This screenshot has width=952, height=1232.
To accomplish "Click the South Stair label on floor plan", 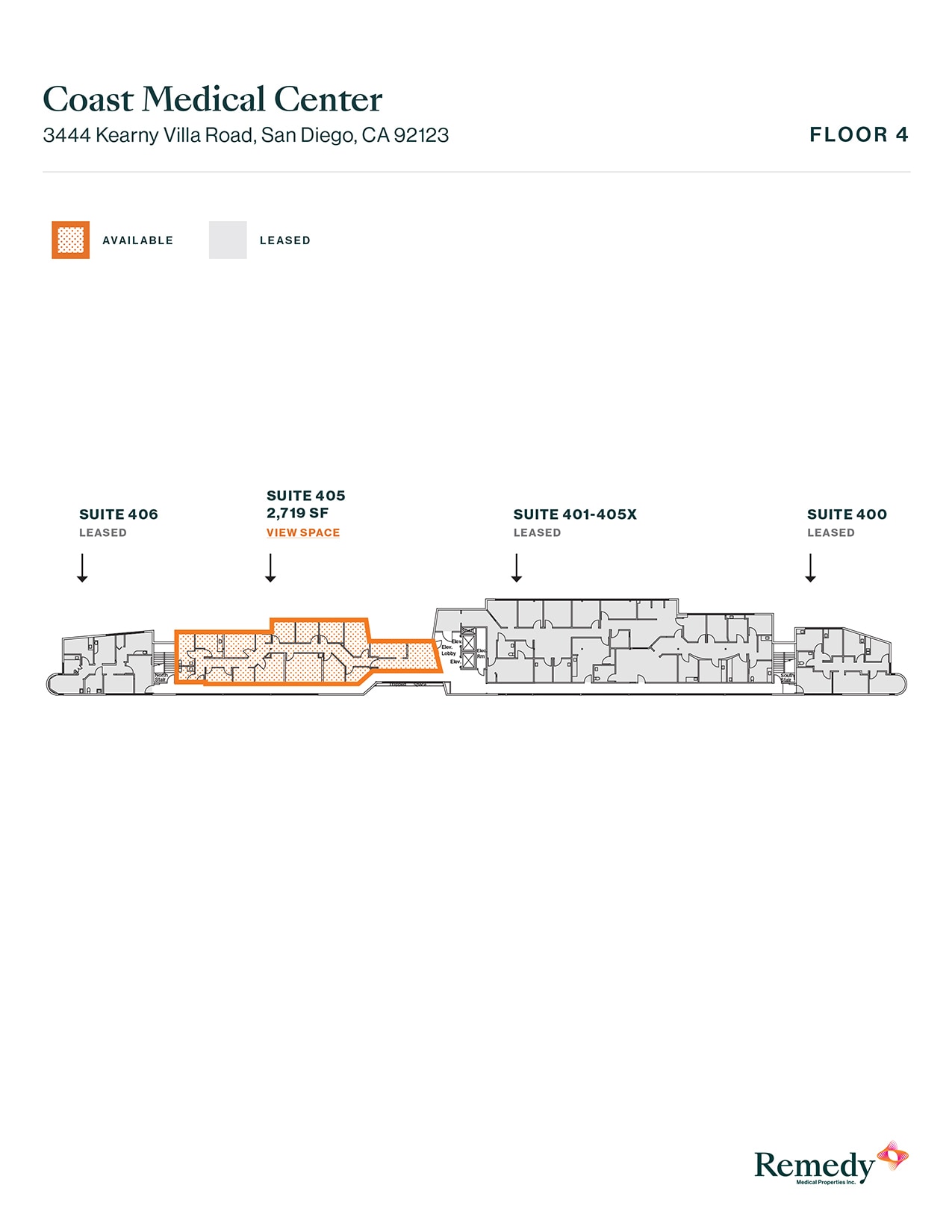I will point(787,677).
